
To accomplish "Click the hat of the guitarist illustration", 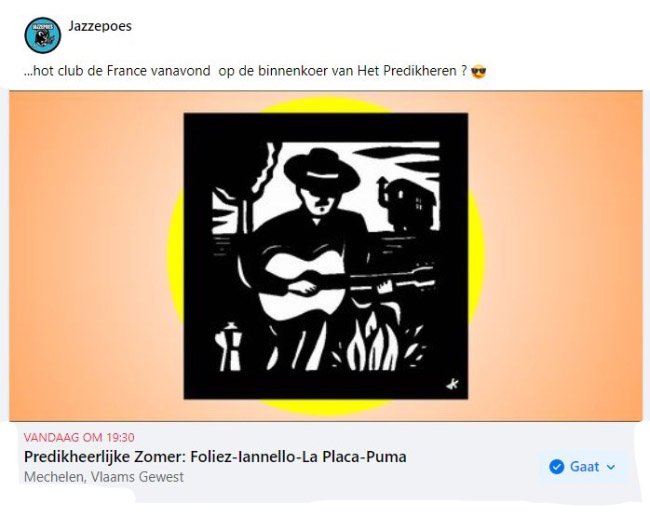I will (322, 170).
